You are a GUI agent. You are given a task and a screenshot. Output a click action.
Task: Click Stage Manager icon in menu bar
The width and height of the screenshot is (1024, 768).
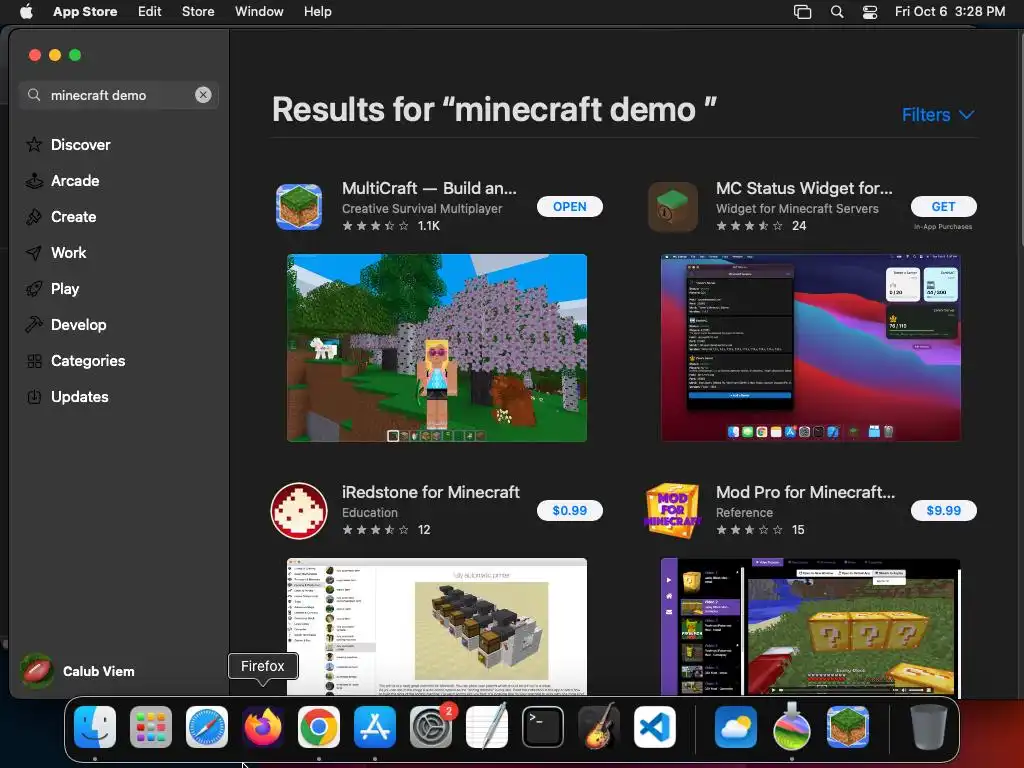coord(803,12)
